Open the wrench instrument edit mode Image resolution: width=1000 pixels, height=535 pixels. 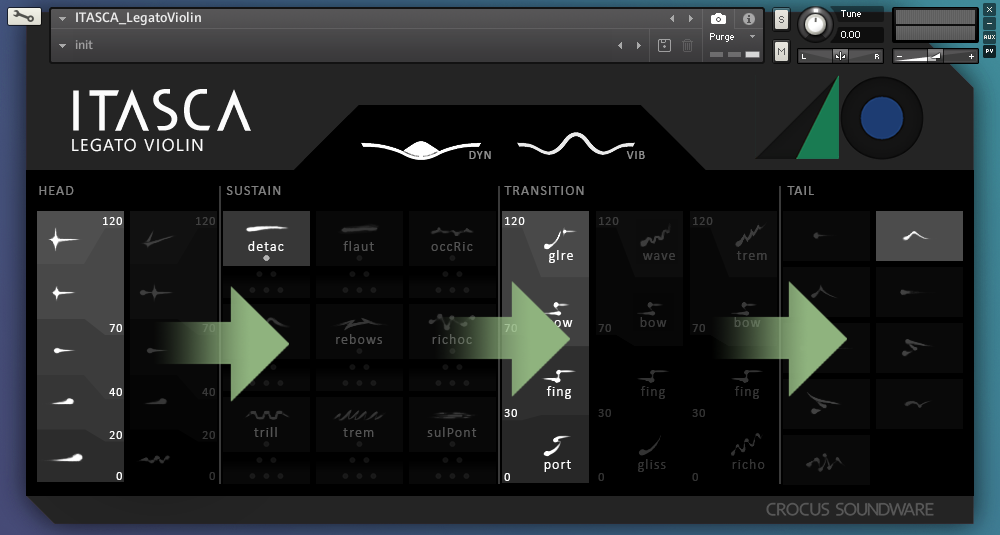pos(24,17)
